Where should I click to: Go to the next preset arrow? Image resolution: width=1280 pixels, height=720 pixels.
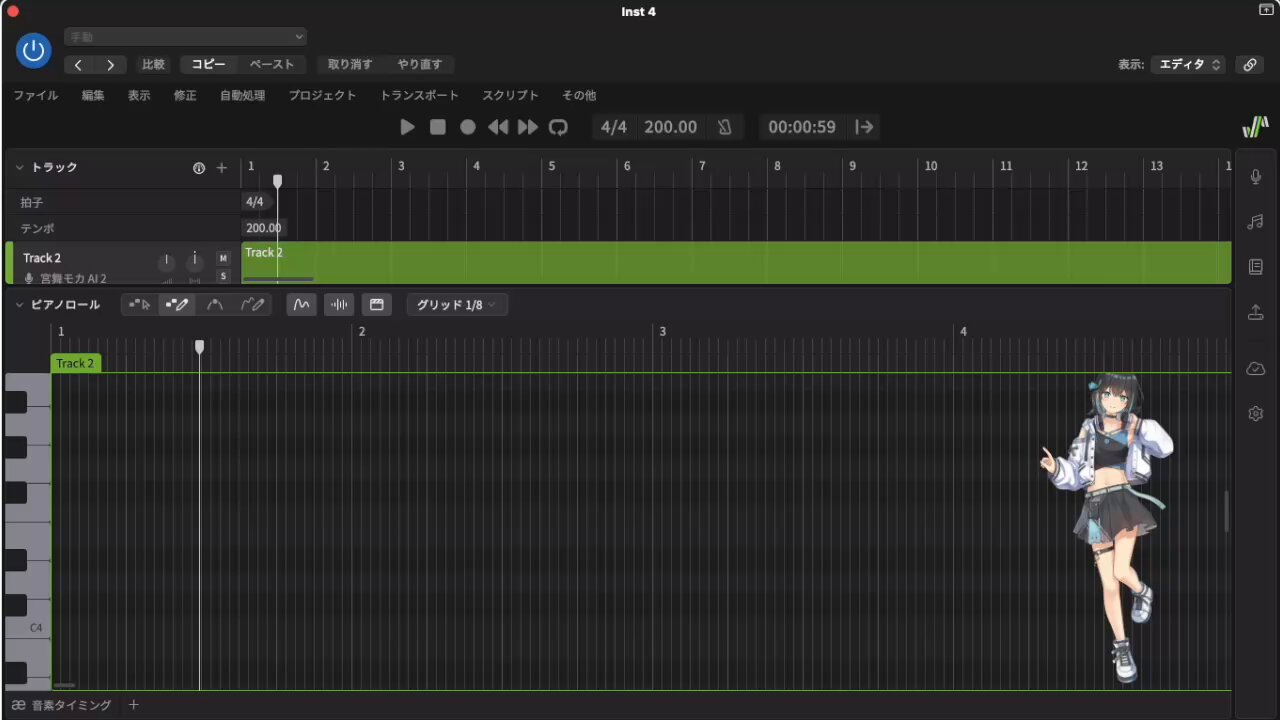110,65
